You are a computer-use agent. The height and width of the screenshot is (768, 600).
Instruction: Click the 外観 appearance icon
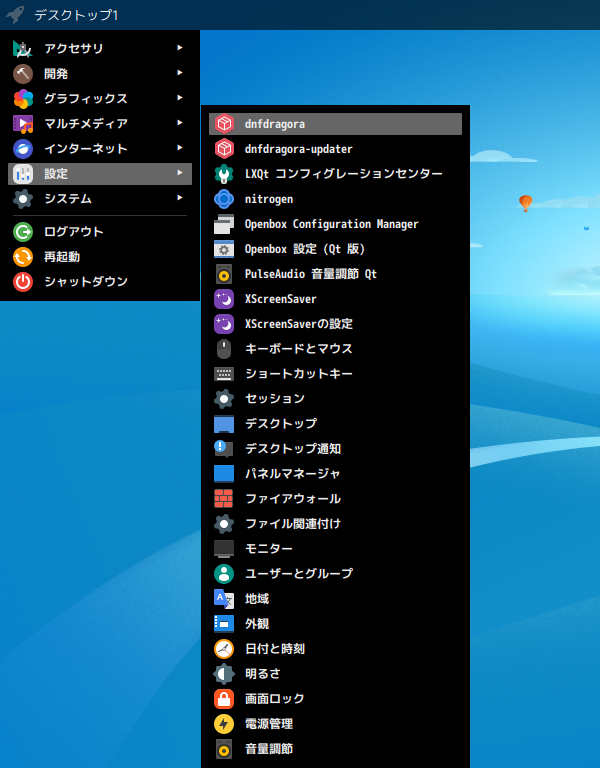pos(224,624)
